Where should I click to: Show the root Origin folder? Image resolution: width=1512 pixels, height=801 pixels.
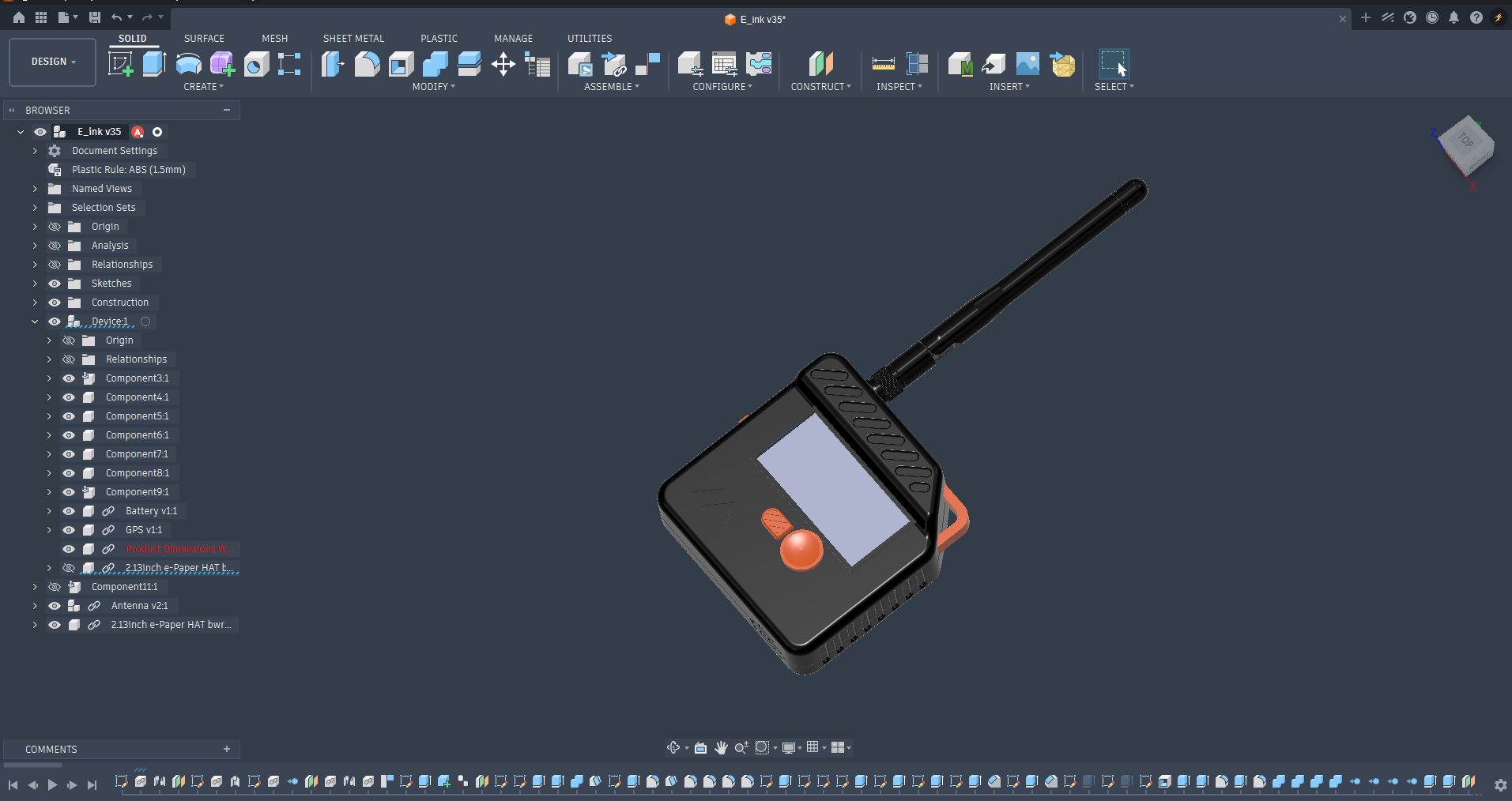55,227
